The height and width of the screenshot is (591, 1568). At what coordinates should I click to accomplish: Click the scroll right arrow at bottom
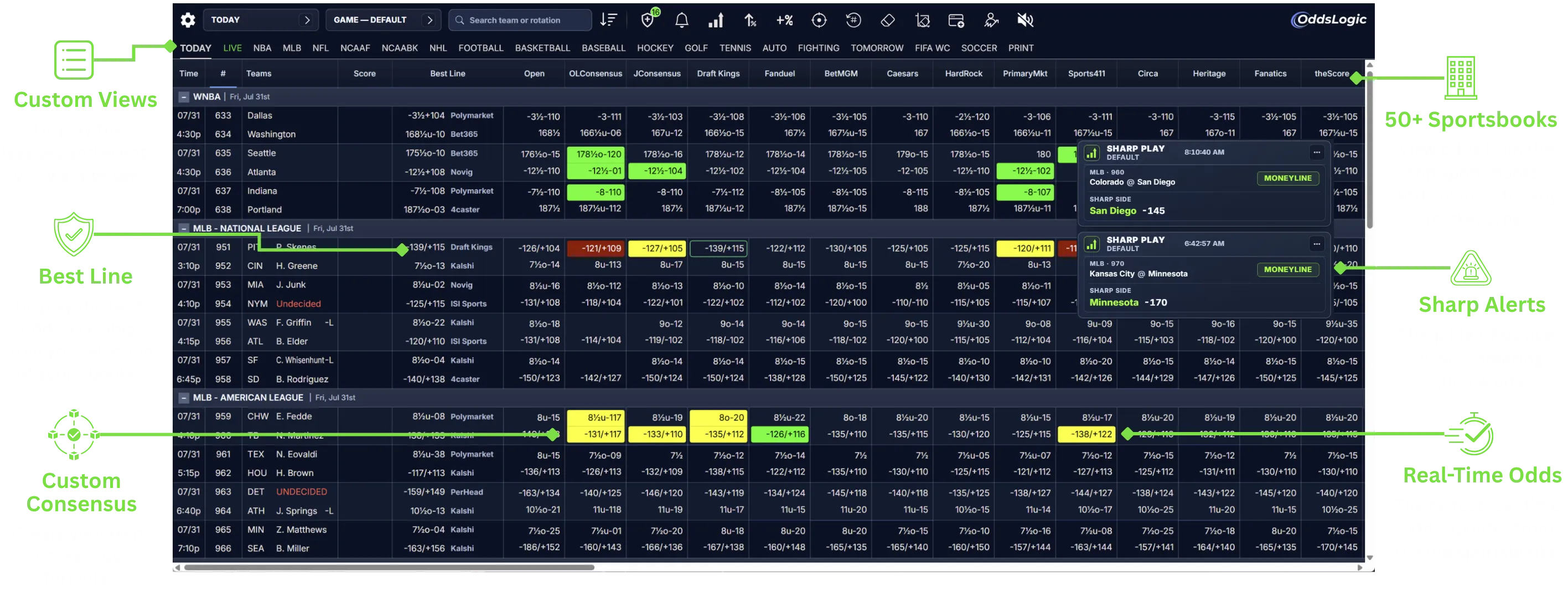1360,568
